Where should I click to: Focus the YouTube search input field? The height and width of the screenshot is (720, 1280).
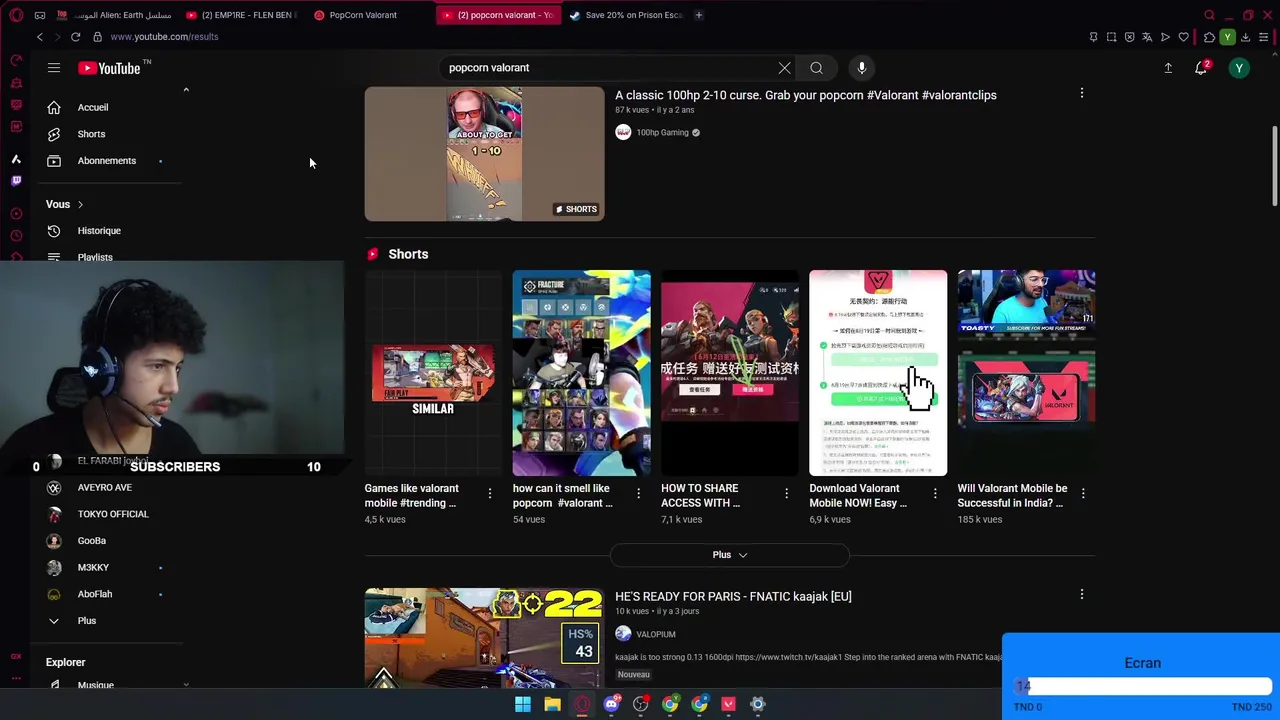[608, 68]
